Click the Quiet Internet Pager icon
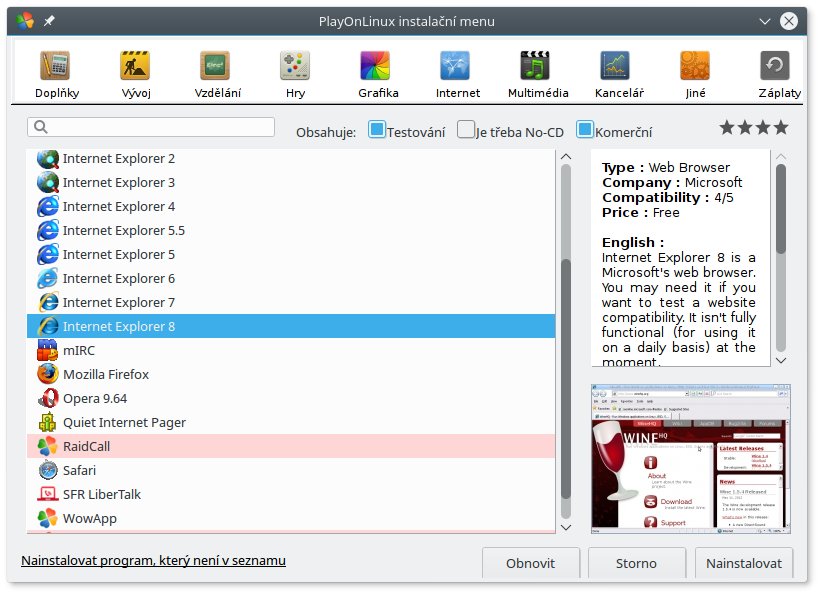 (x=48, y=422)
